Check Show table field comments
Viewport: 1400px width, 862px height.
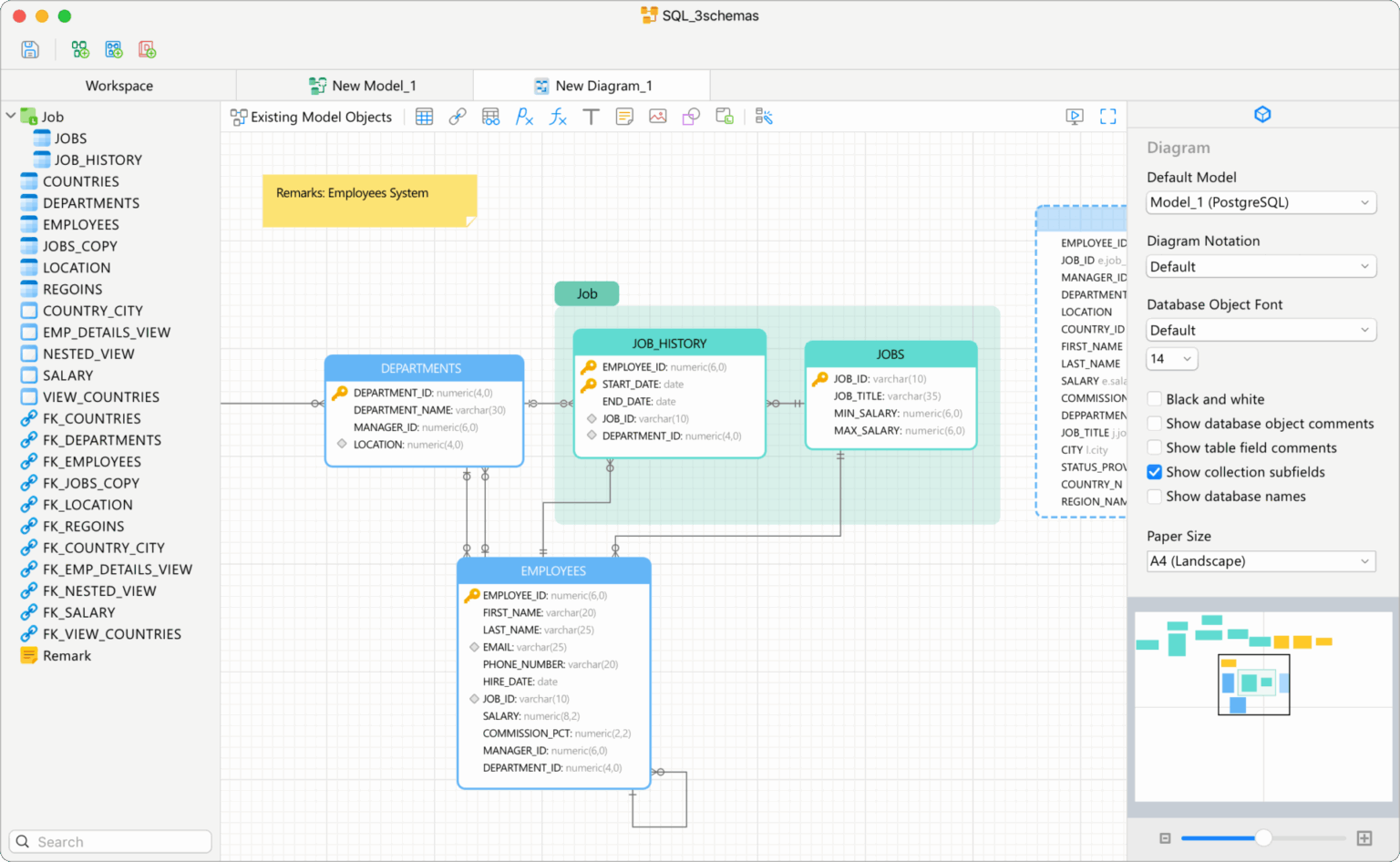click(1154, 447)
